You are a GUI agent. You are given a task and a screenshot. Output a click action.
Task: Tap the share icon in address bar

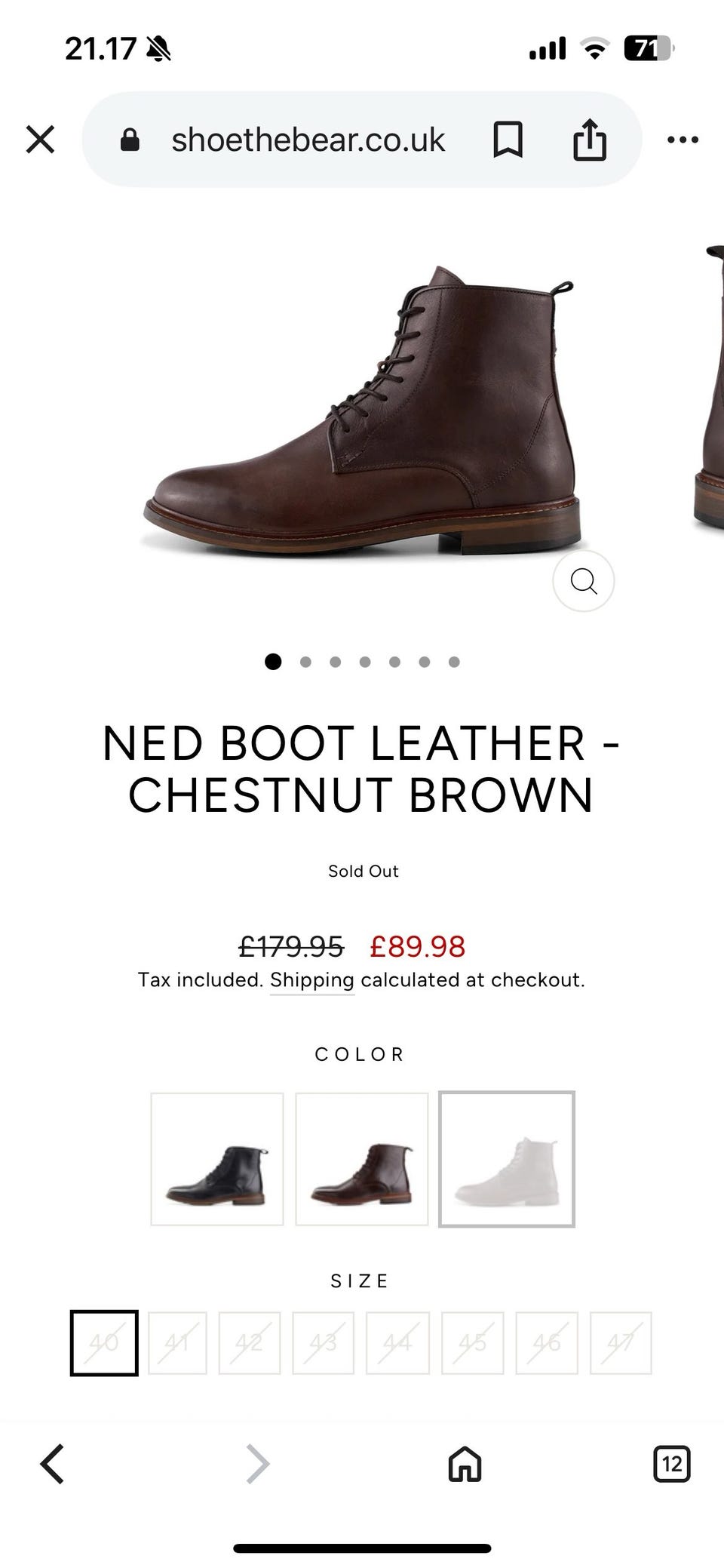pyautogui.click(x=589, y=140)
